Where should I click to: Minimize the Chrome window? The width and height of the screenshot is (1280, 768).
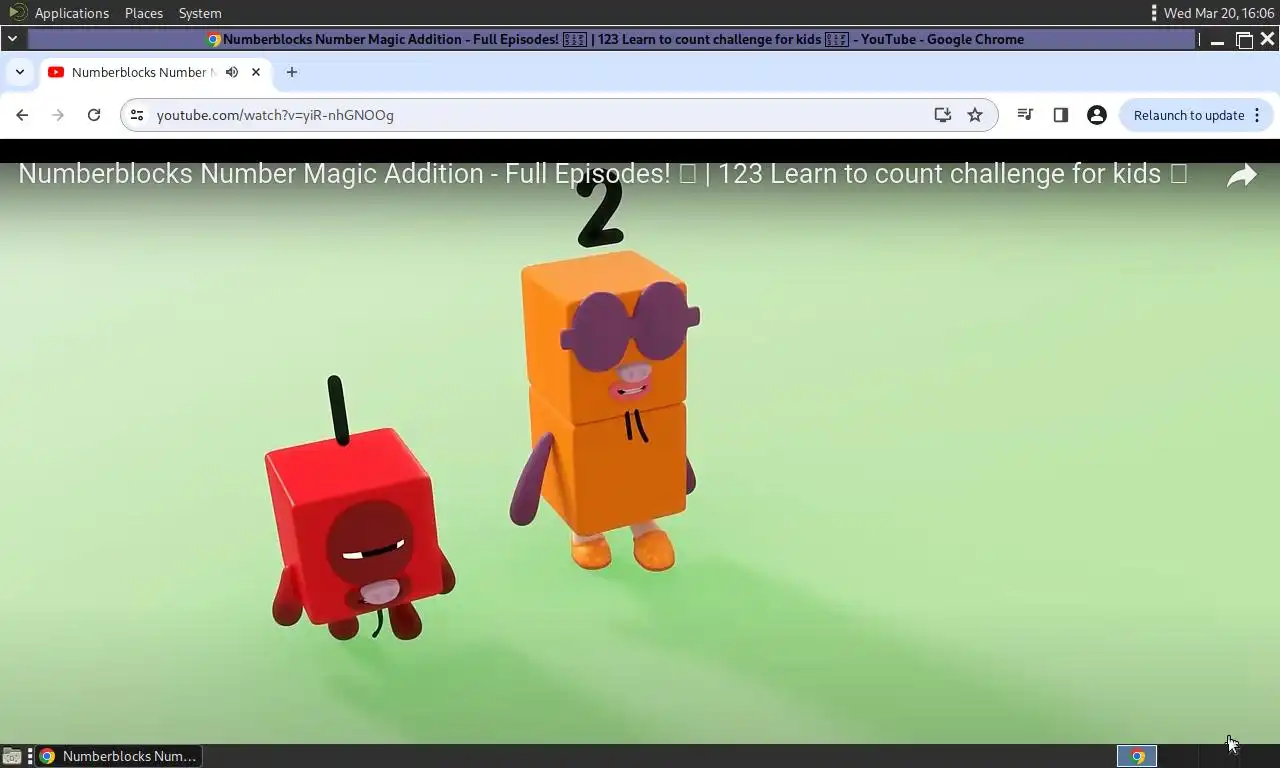point(1217,40)
